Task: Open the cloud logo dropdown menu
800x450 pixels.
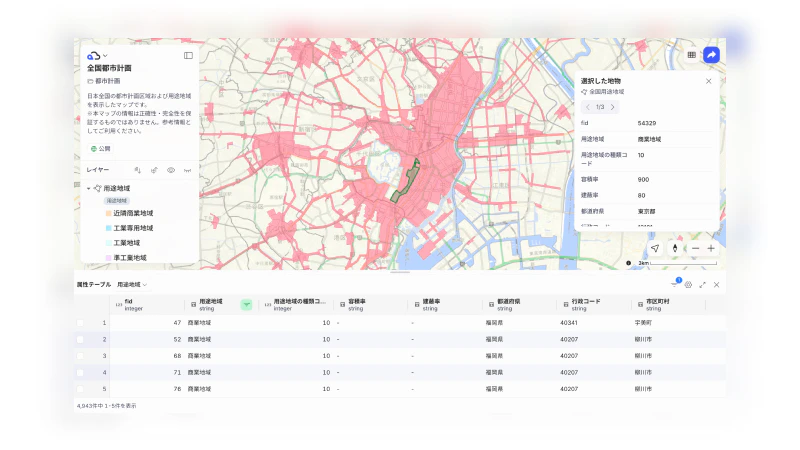Action: tap(97, 56)
